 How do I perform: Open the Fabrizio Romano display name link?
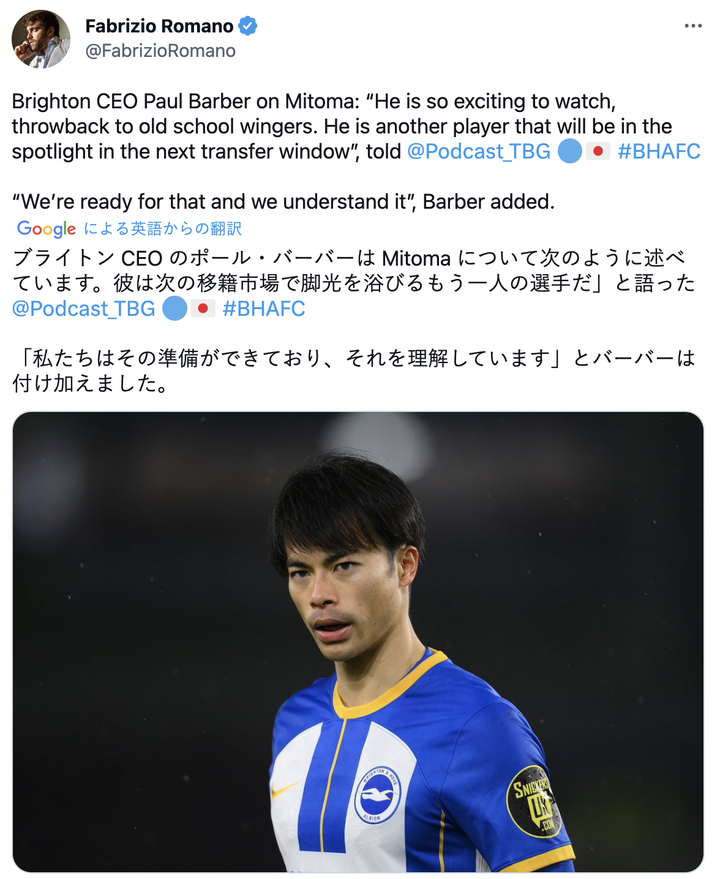(x=159, y=26)
